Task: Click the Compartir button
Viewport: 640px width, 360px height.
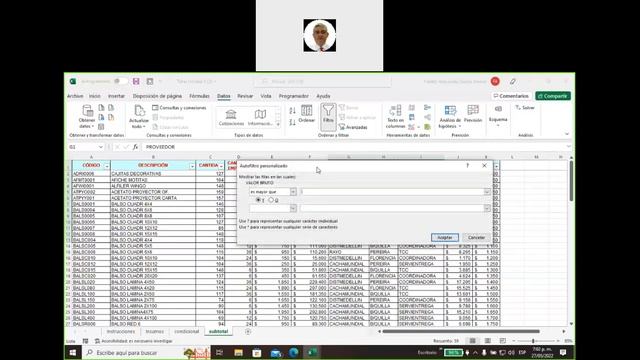Action: tap(553, 96)
